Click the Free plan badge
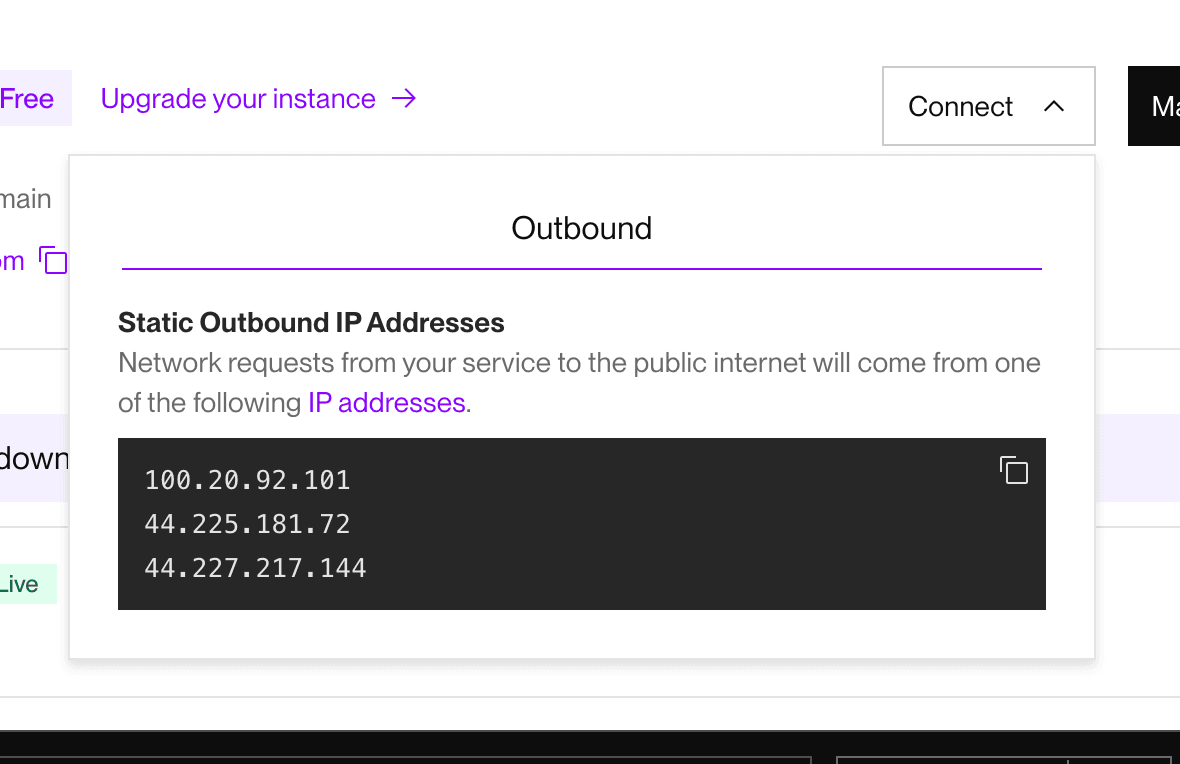Image resolution: width=1180 pixels, height=764 pixels. pos(28,99)
